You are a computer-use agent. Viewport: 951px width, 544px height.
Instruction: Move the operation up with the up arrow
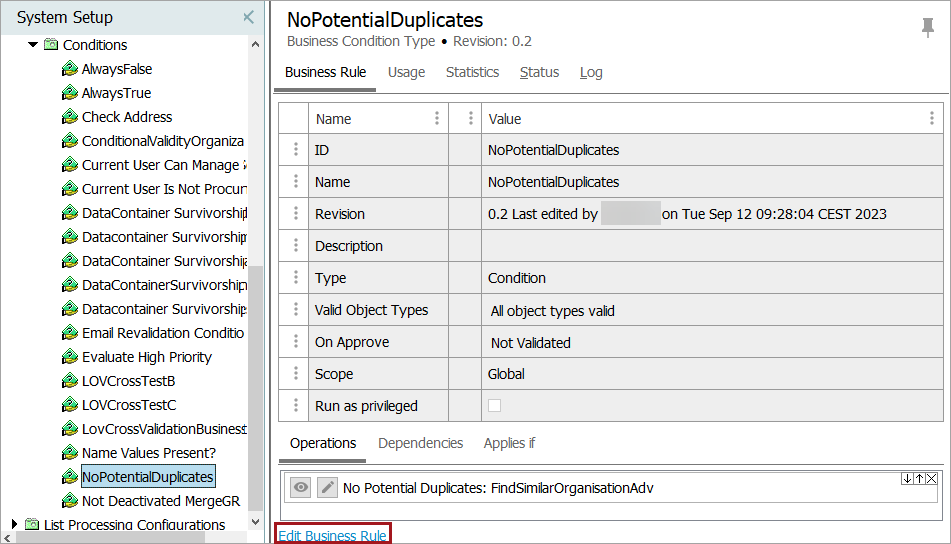click(919, 479)
